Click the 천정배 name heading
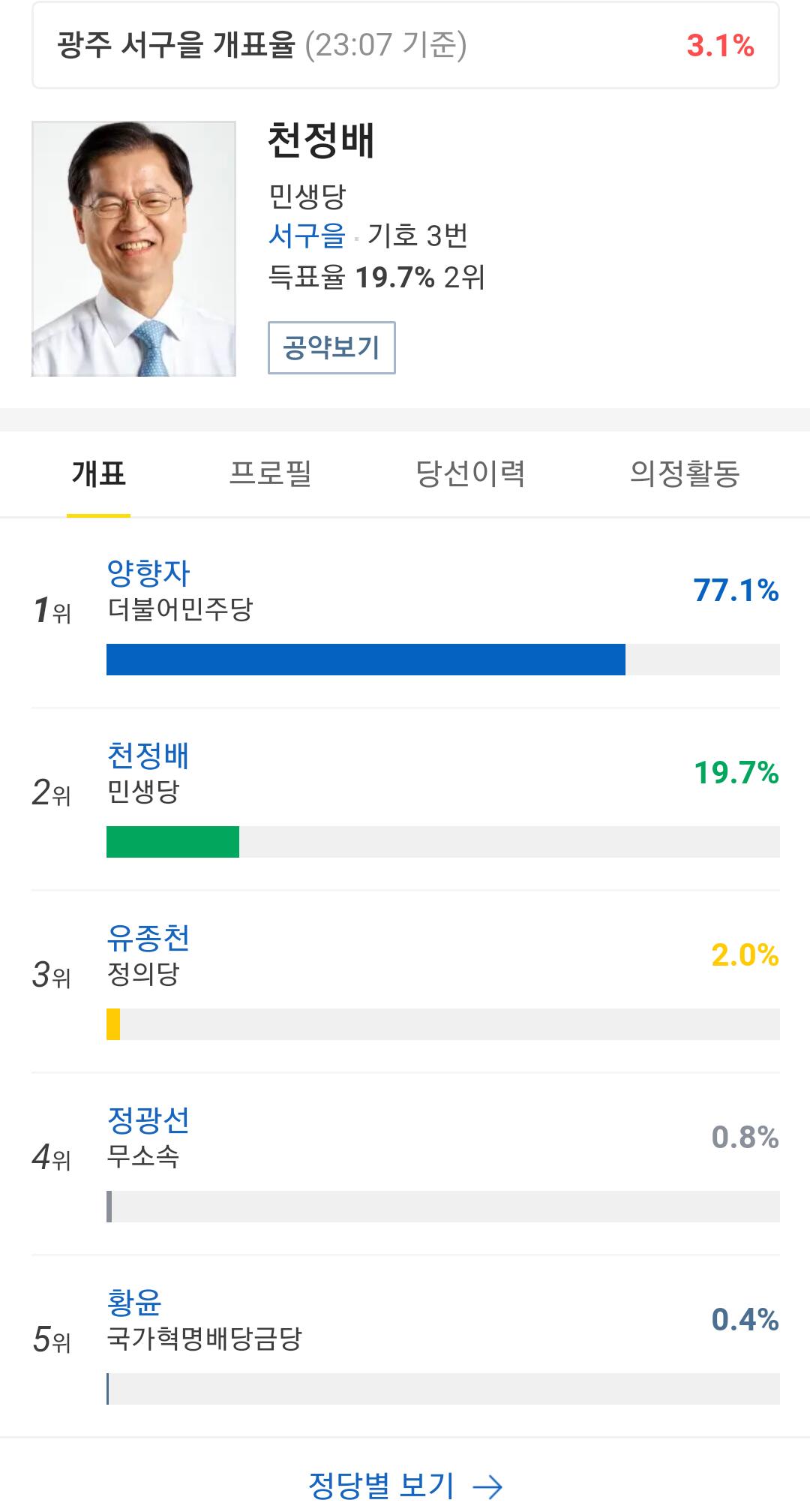Viewport: 810px width, 1512px height. [x=321, y=141]
